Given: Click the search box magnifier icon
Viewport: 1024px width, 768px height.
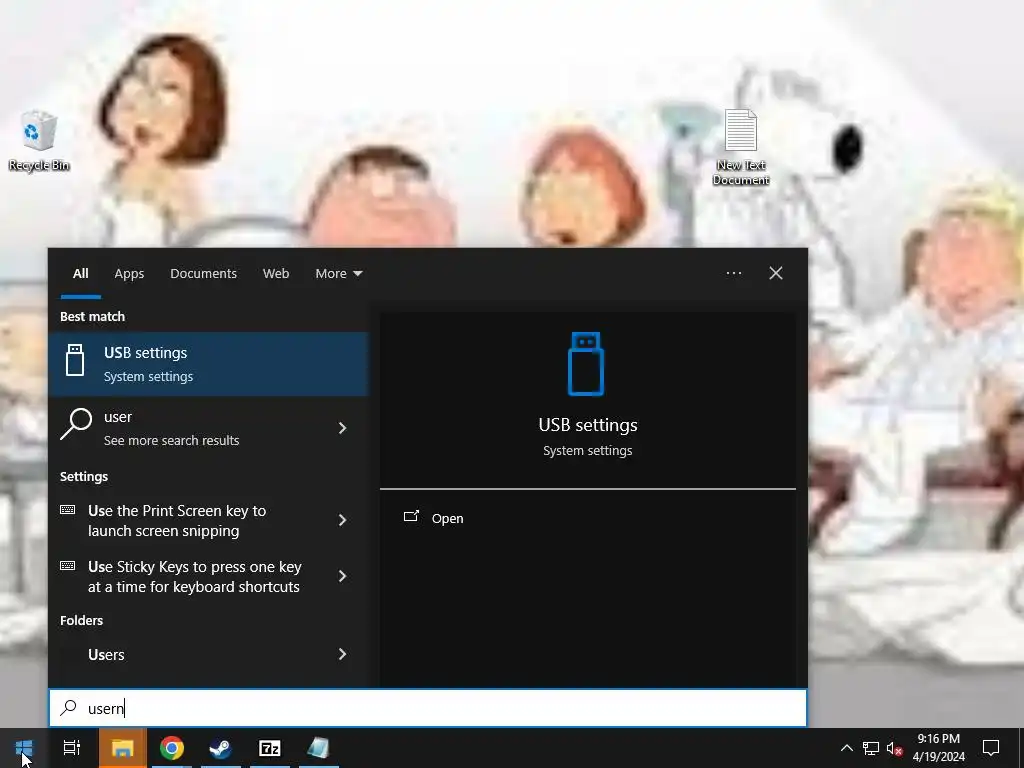Looking at the screenshot, I should (68, 708).
